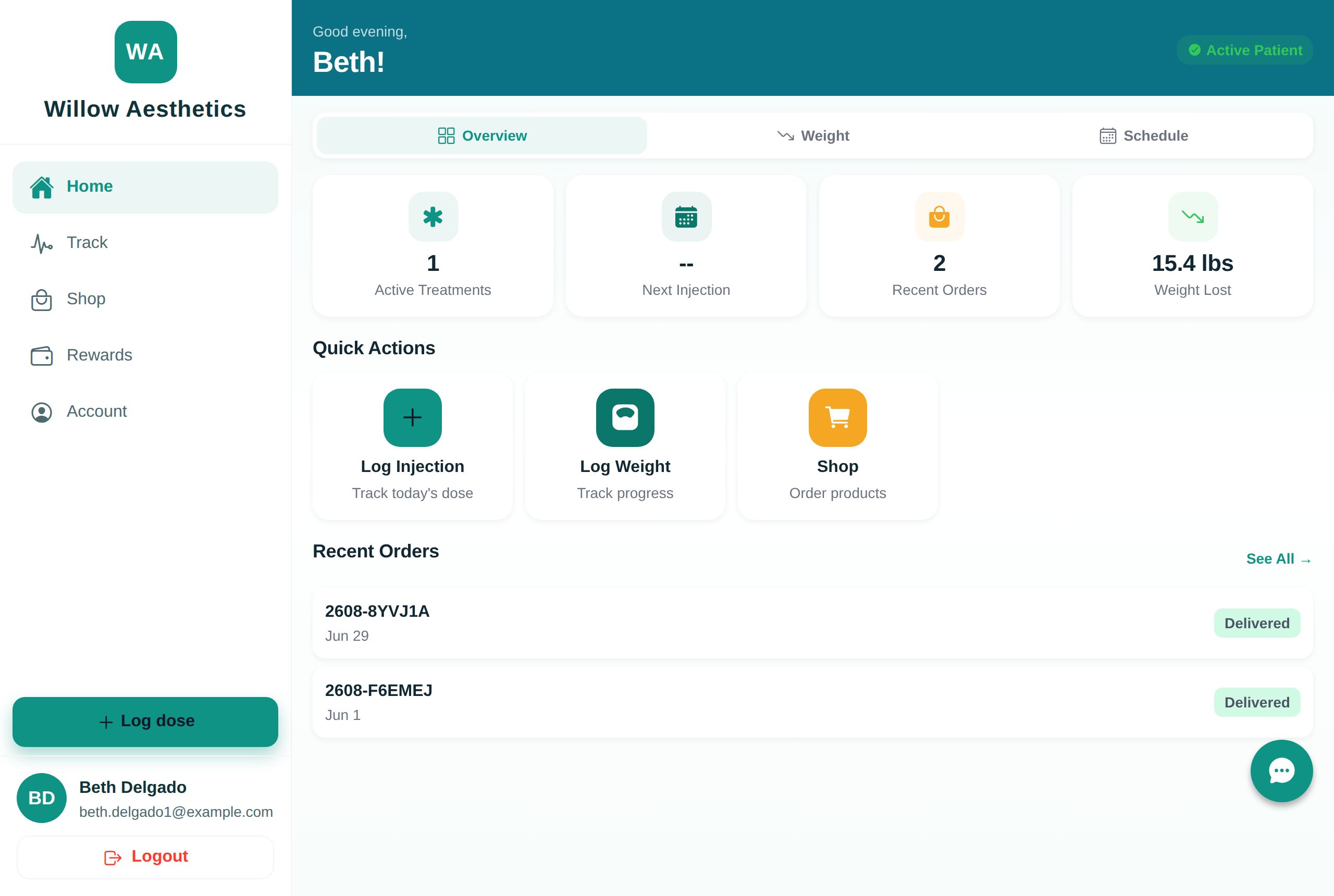Go to Home in sidebar

[x=145, y=188]
